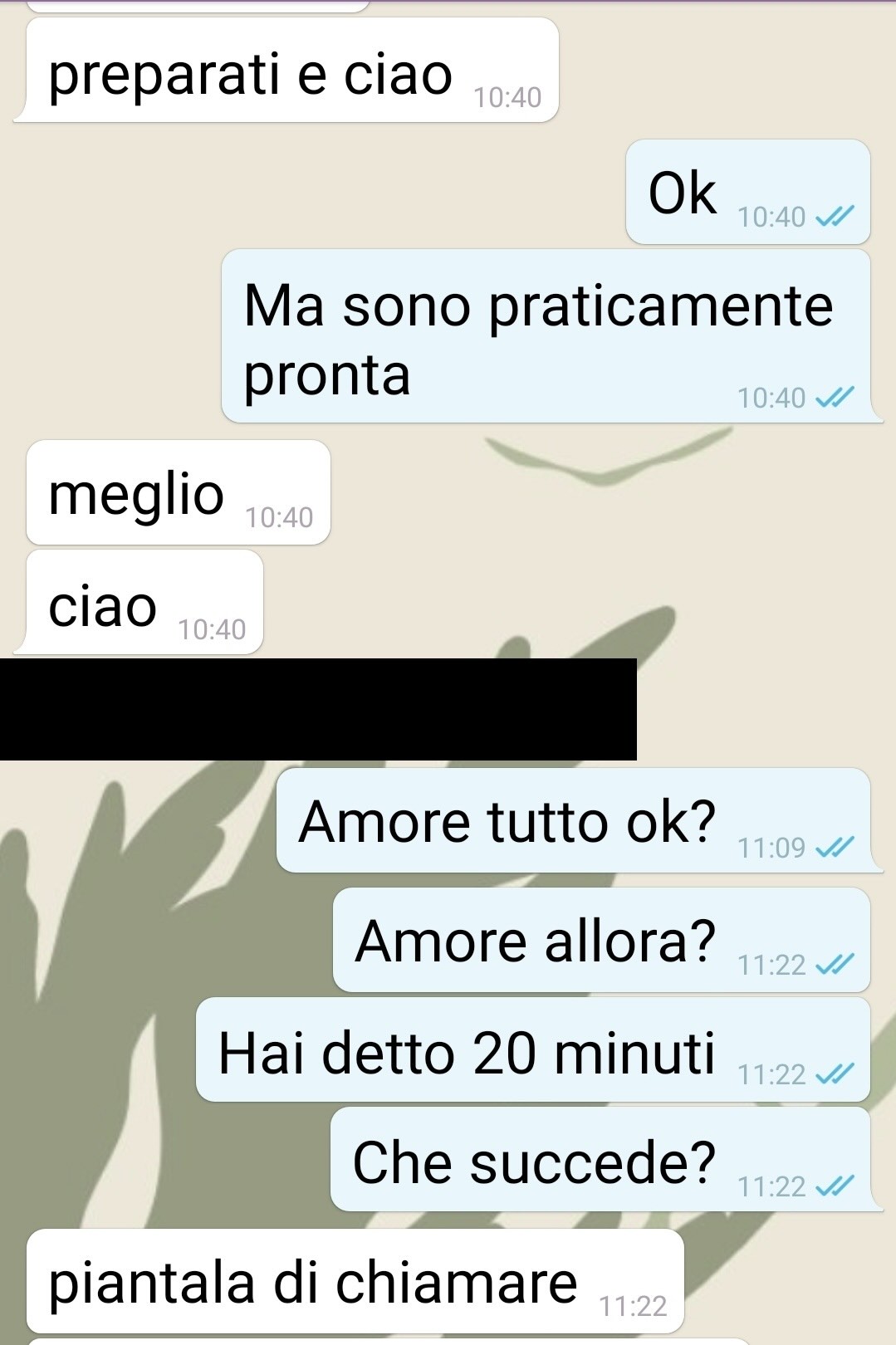Tap the 'Ma sono praticamente pronta' message
This screenshot has width=896, height=1345.
[552, 336]
